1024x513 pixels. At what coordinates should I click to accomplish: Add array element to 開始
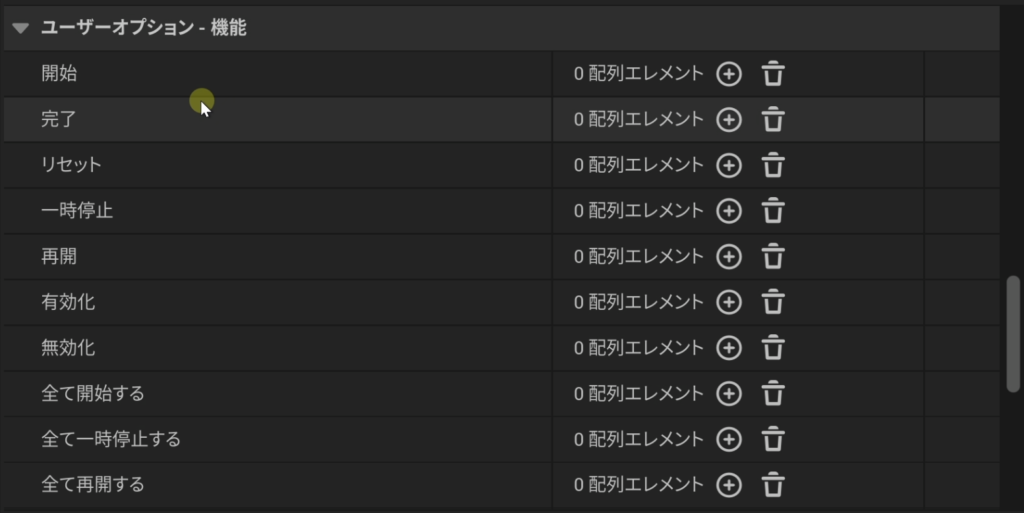click(730, 74)
